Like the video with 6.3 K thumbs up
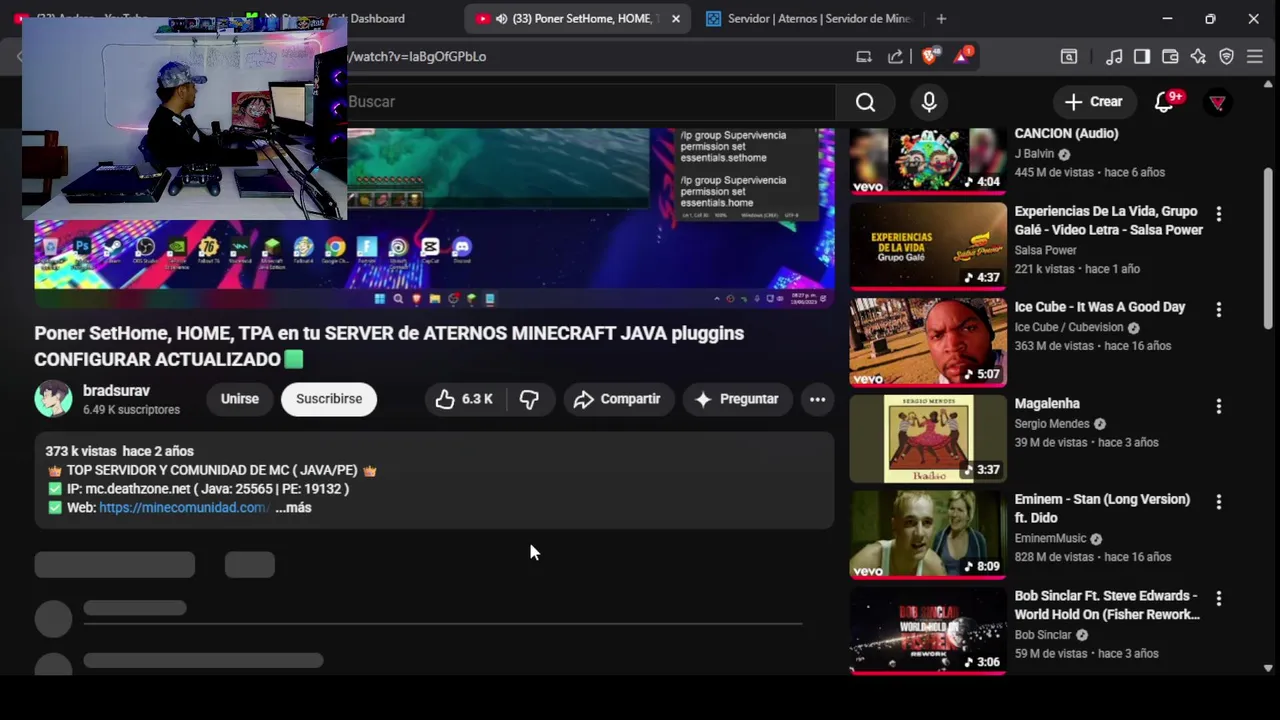This screenshot has height=720, width=1280. (465, 399)
